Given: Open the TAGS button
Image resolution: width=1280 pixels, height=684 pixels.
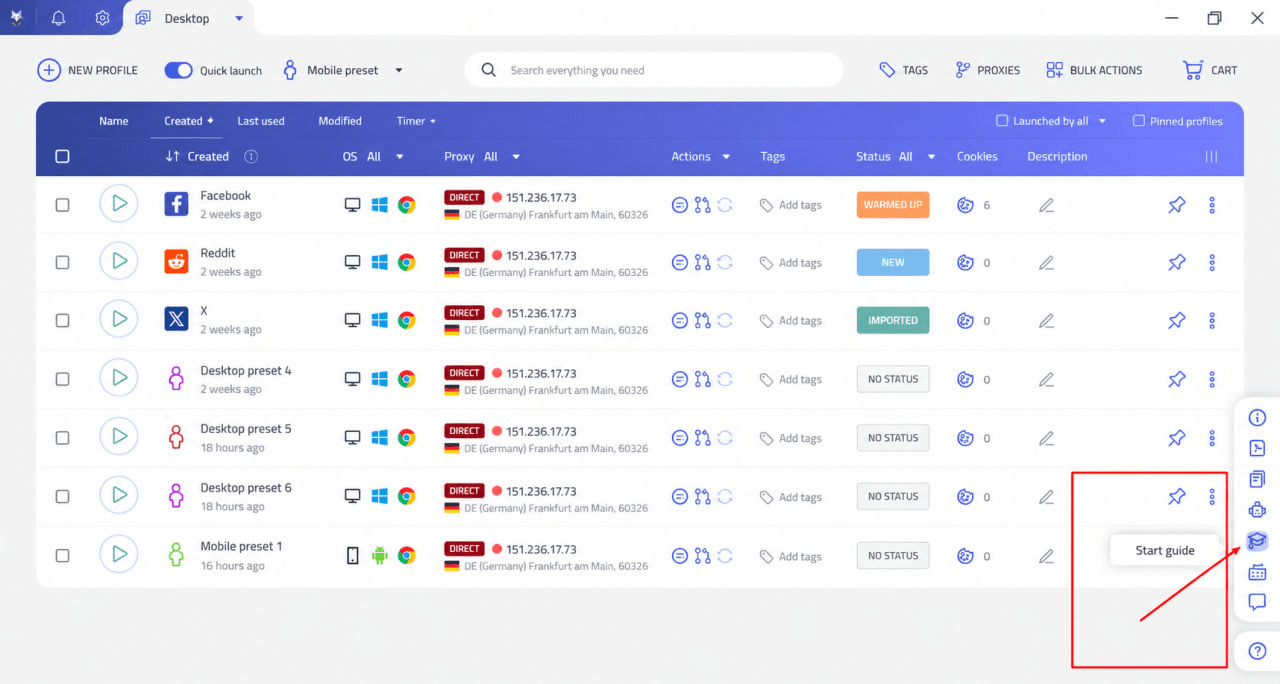Looking at the screenshot, I should [903, 70].
